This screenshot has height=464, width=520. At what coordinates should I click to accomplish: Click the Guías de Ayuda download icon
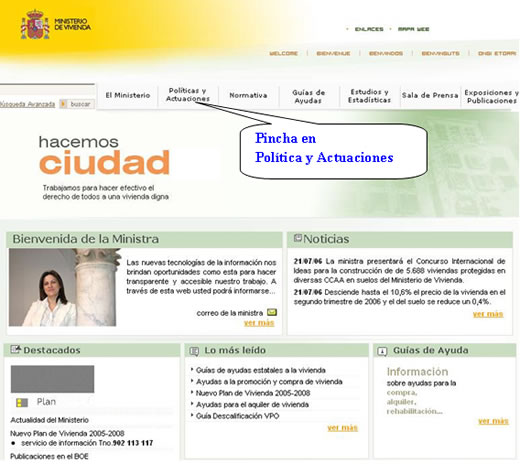[382, 351]
